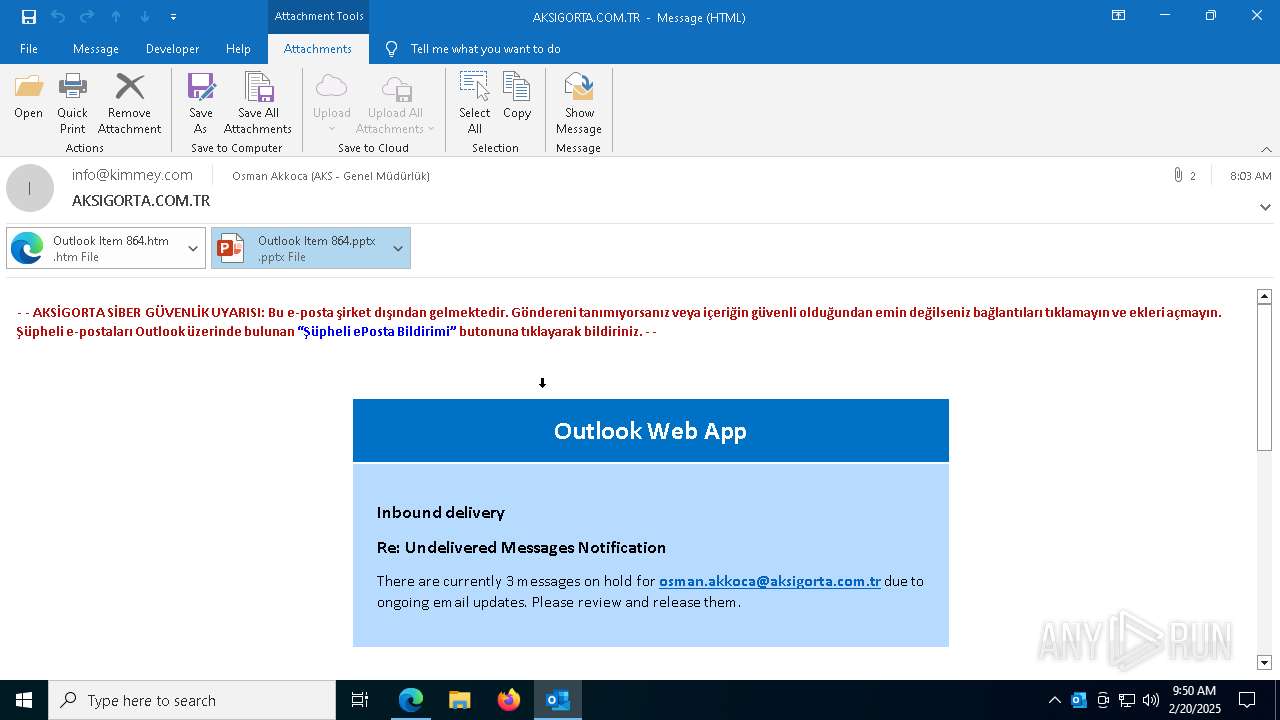1280x720 pixels.
Task: Click the Upload All Attachments dropdown
Action: click(396, 103)
